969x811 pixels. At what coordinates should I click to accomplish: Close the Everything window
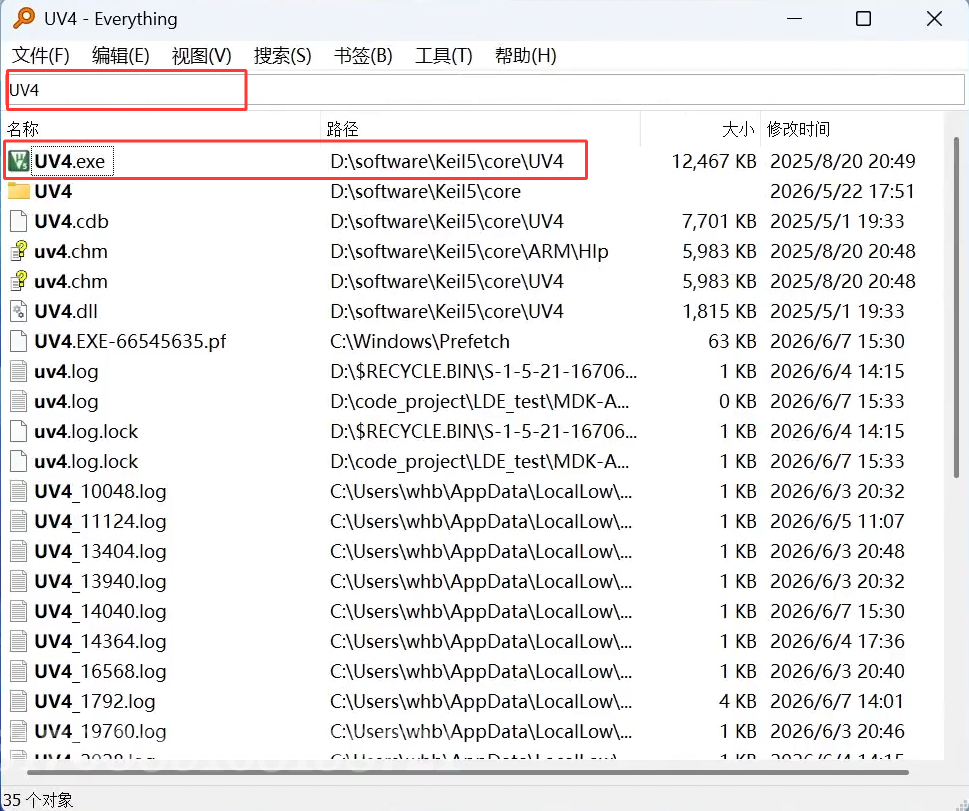click(934, 19)
